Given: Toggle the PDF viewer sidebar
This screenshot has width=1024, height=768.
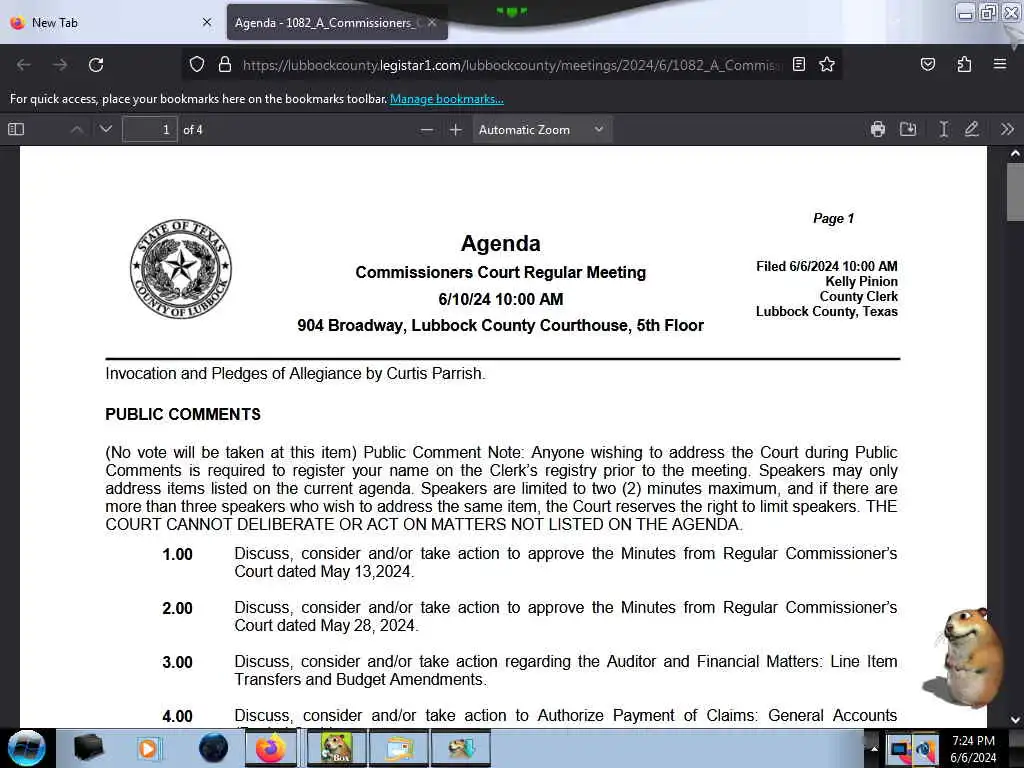Looking at the screenshot, I should [x=16, y=129].
